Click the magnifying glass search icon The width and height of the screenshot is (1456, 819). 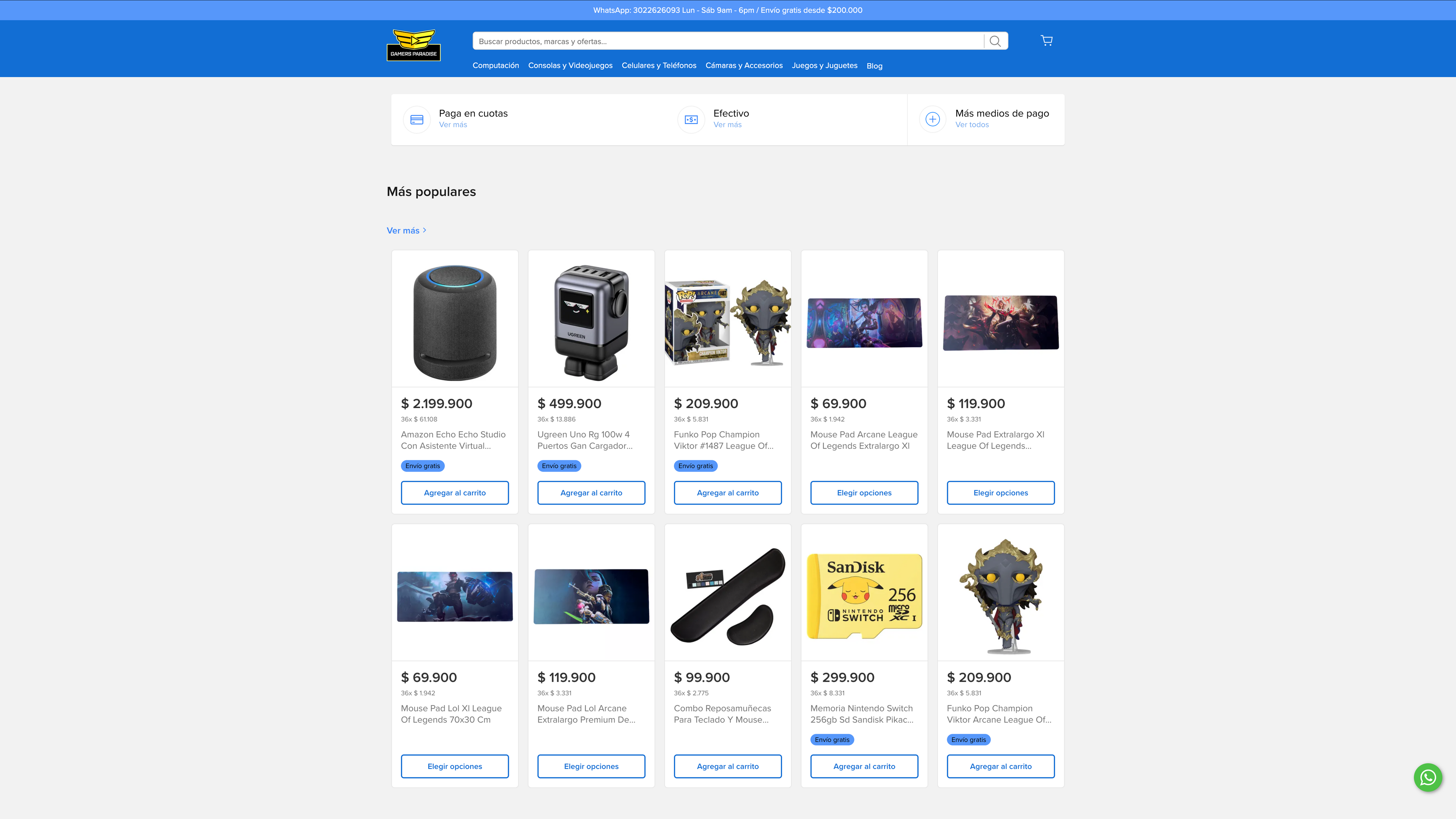tap(995, 41)
